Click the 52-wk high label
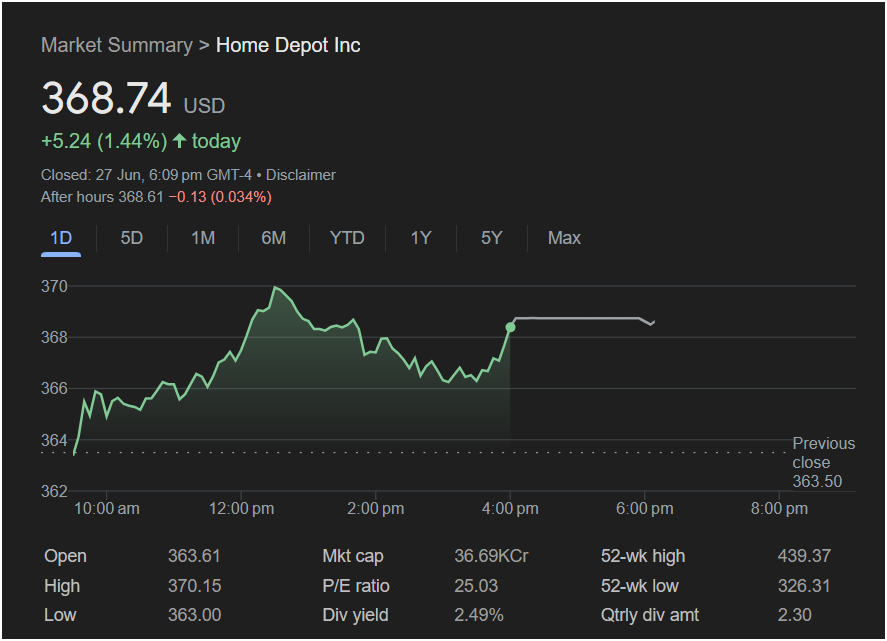This screenshot has width=887, height=641. [643, 556]
